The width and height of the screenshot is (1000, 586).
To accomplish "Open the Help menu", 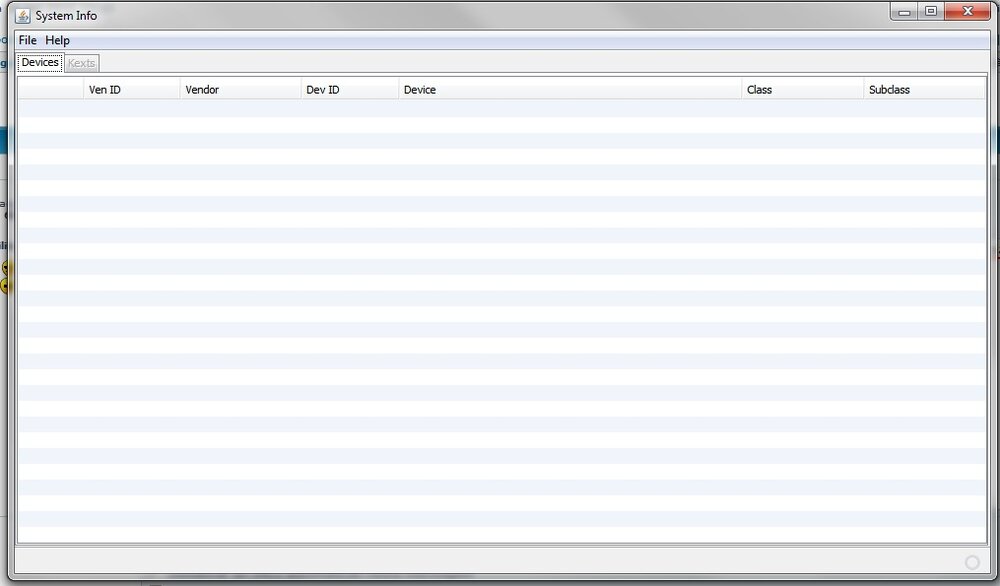I will click(58, 40).
